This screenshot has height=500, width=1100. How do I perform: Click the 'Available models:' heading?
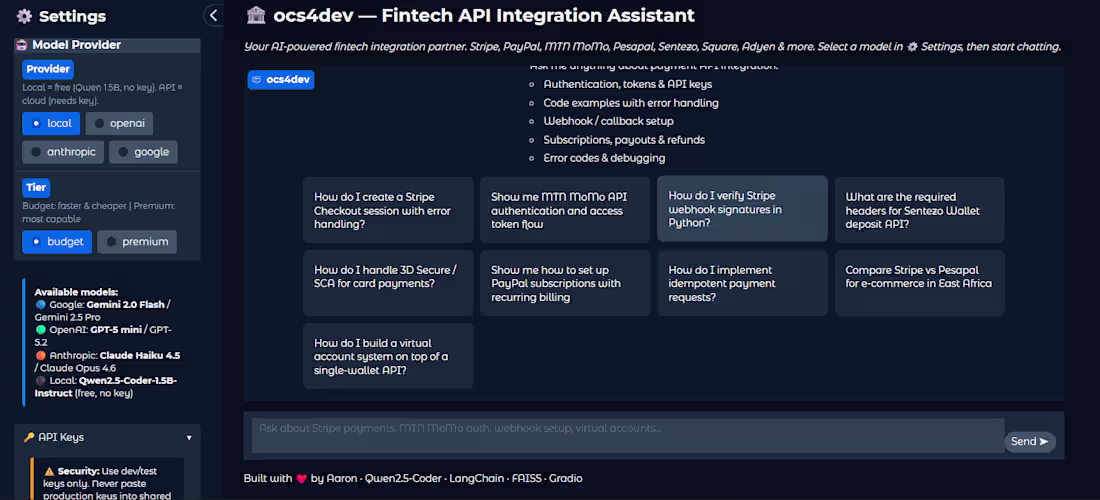(76, 292)
